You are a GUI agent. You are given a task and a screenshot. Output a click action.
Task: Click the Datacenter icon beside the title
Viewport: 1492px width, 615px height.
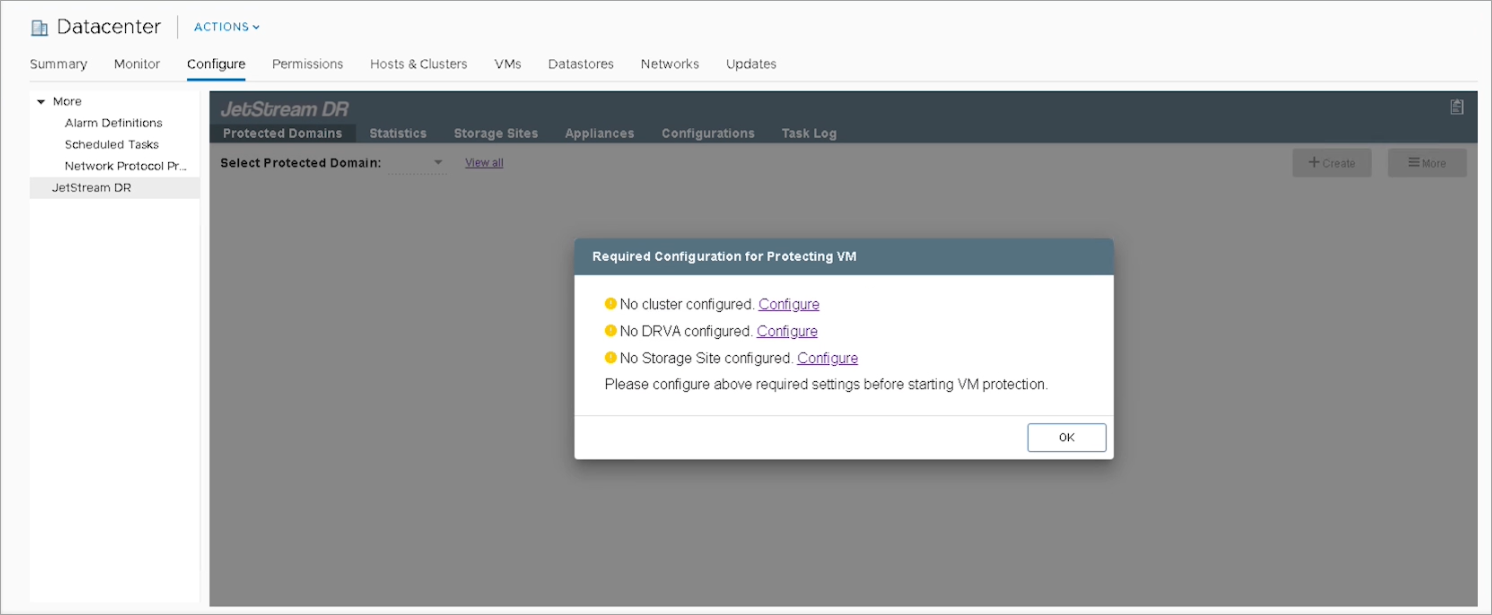pos(40,28)
